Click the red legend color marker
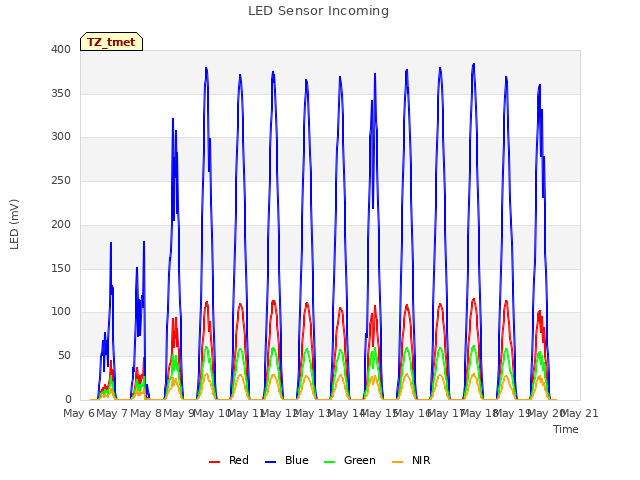 click(214, 462)
